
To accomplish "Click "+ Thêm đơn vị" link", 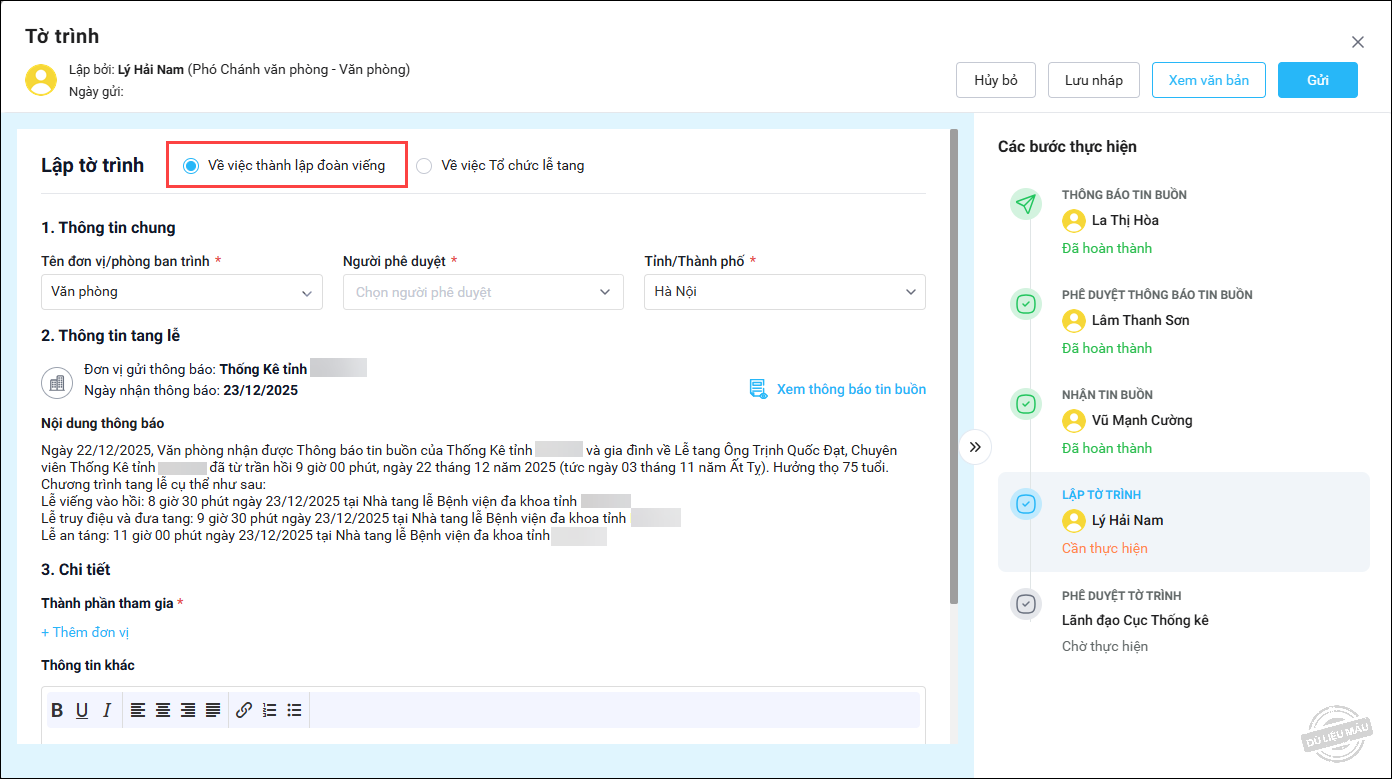I will click(x=85, y=632).
